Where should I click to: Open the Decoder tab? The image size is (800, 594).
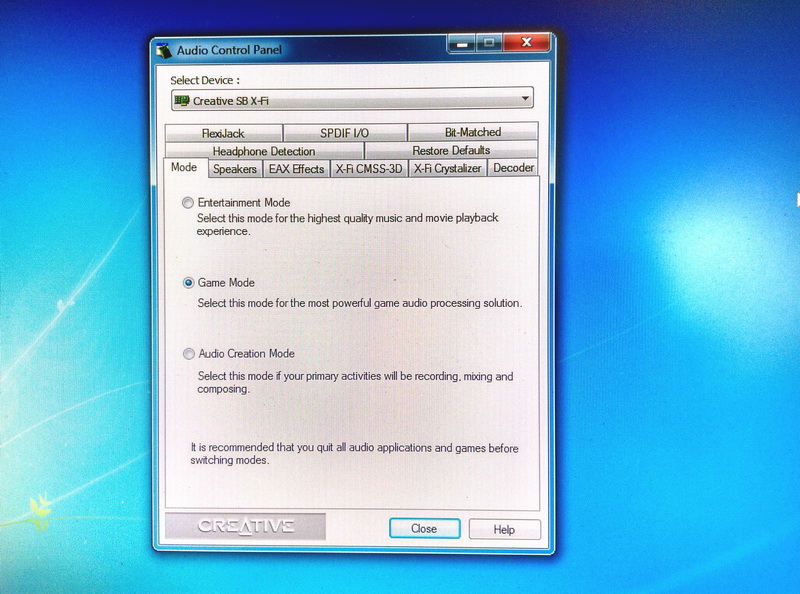click(513, 167)
